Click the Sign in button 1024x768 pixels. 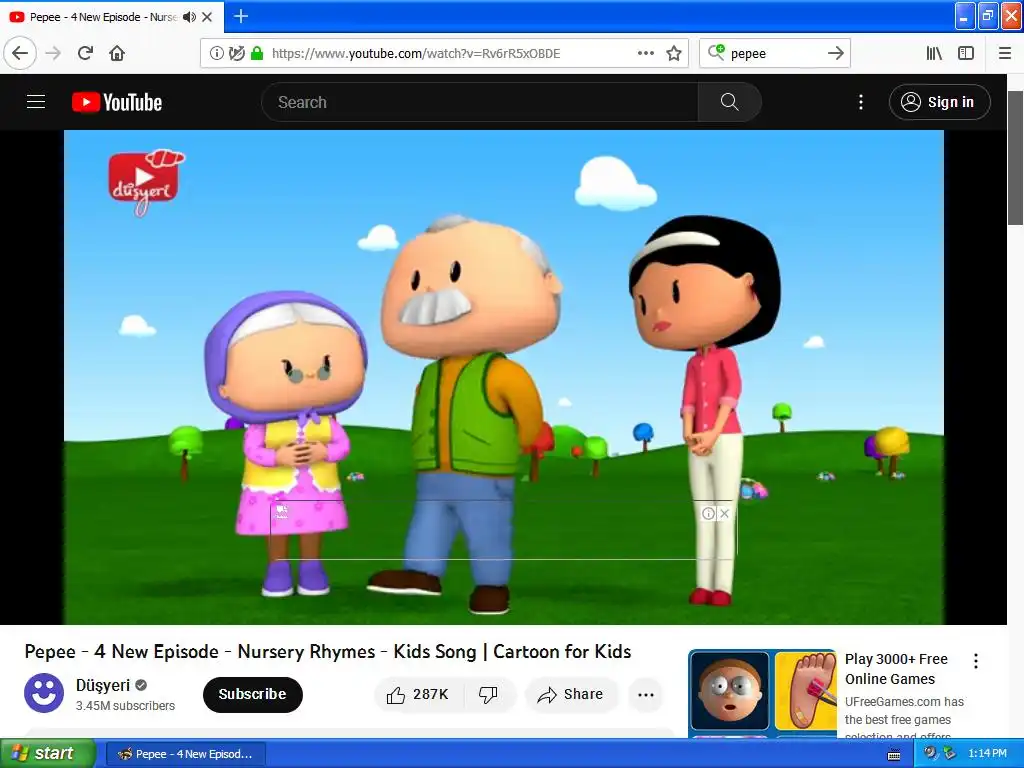pyautogui.click(x=939, y=102)
